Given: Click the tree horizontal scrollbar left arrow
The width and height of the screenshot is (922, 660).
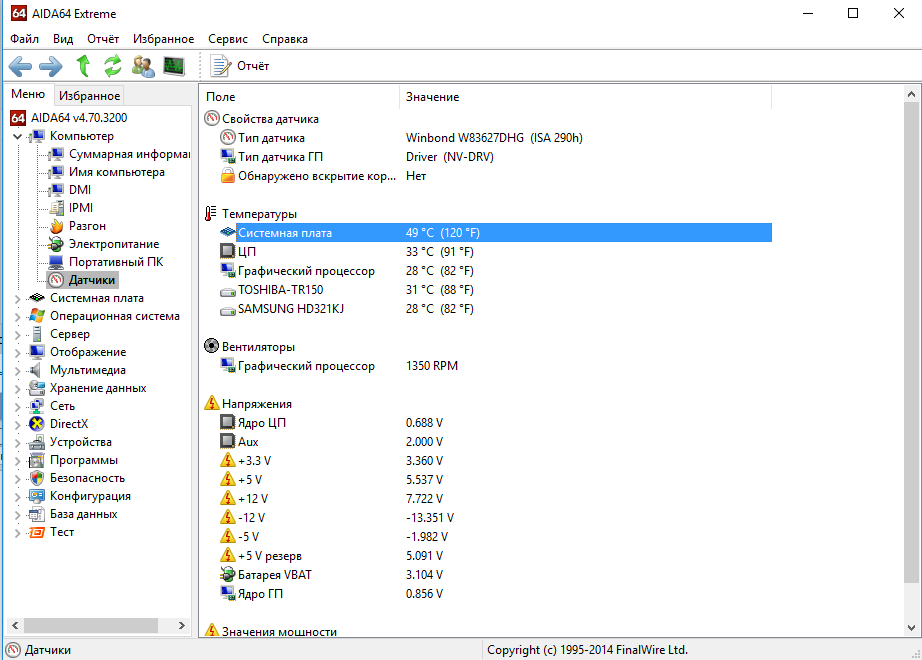Looking at the screenshot, I should pos(15,625).
